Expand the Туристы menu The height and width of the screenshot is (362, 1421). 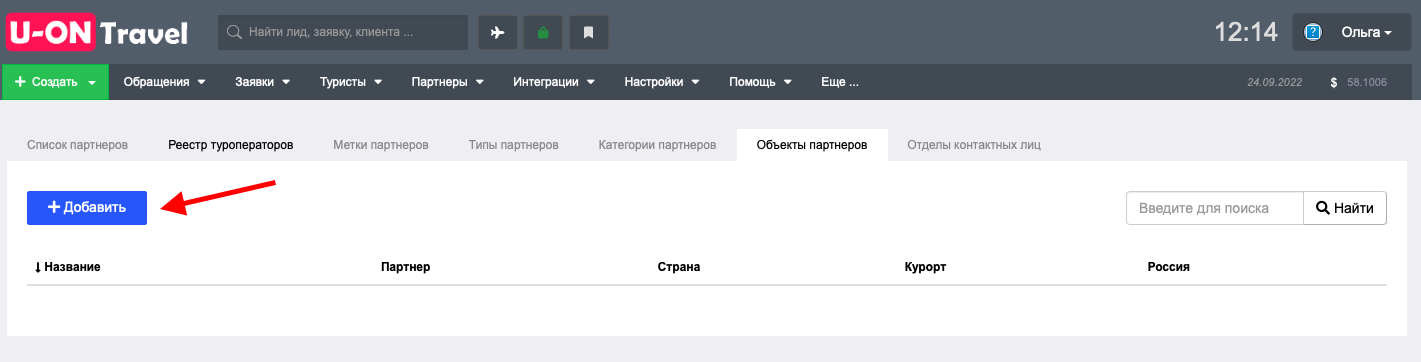click(352, 82)
